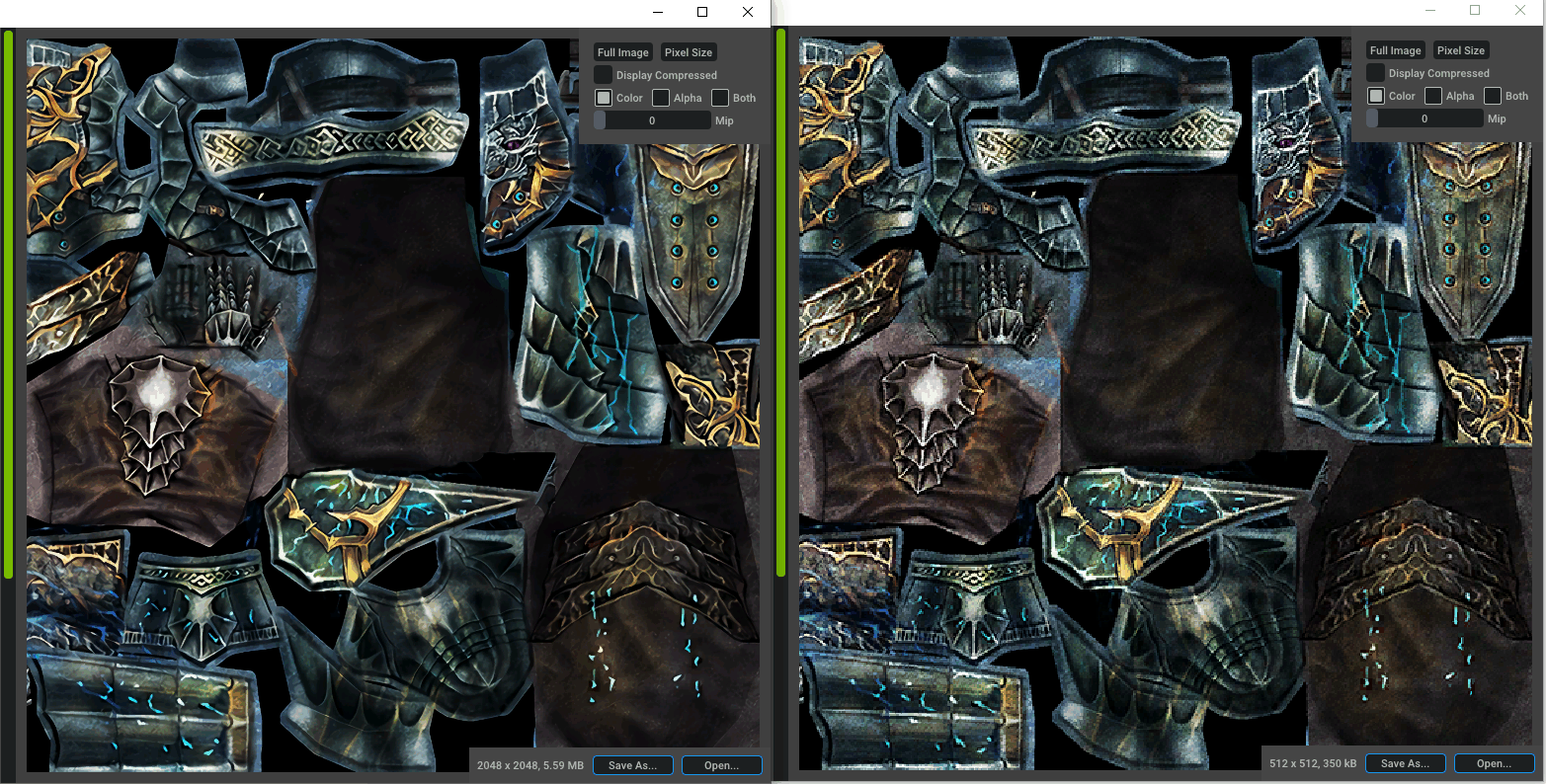Click Full Image button in left window
This screenshot has height=784, width=1546.
click(623, 52)
